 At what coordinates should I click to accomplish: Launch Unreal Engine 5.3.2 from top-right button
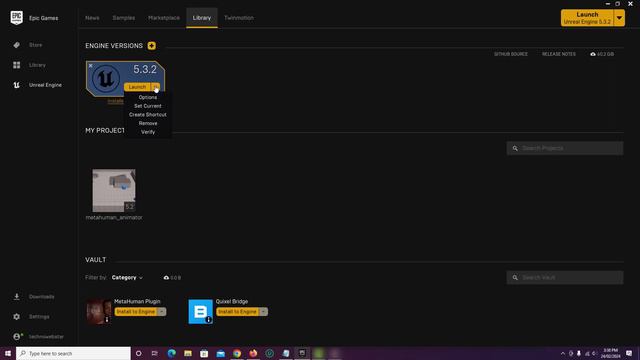coord(587,18)
